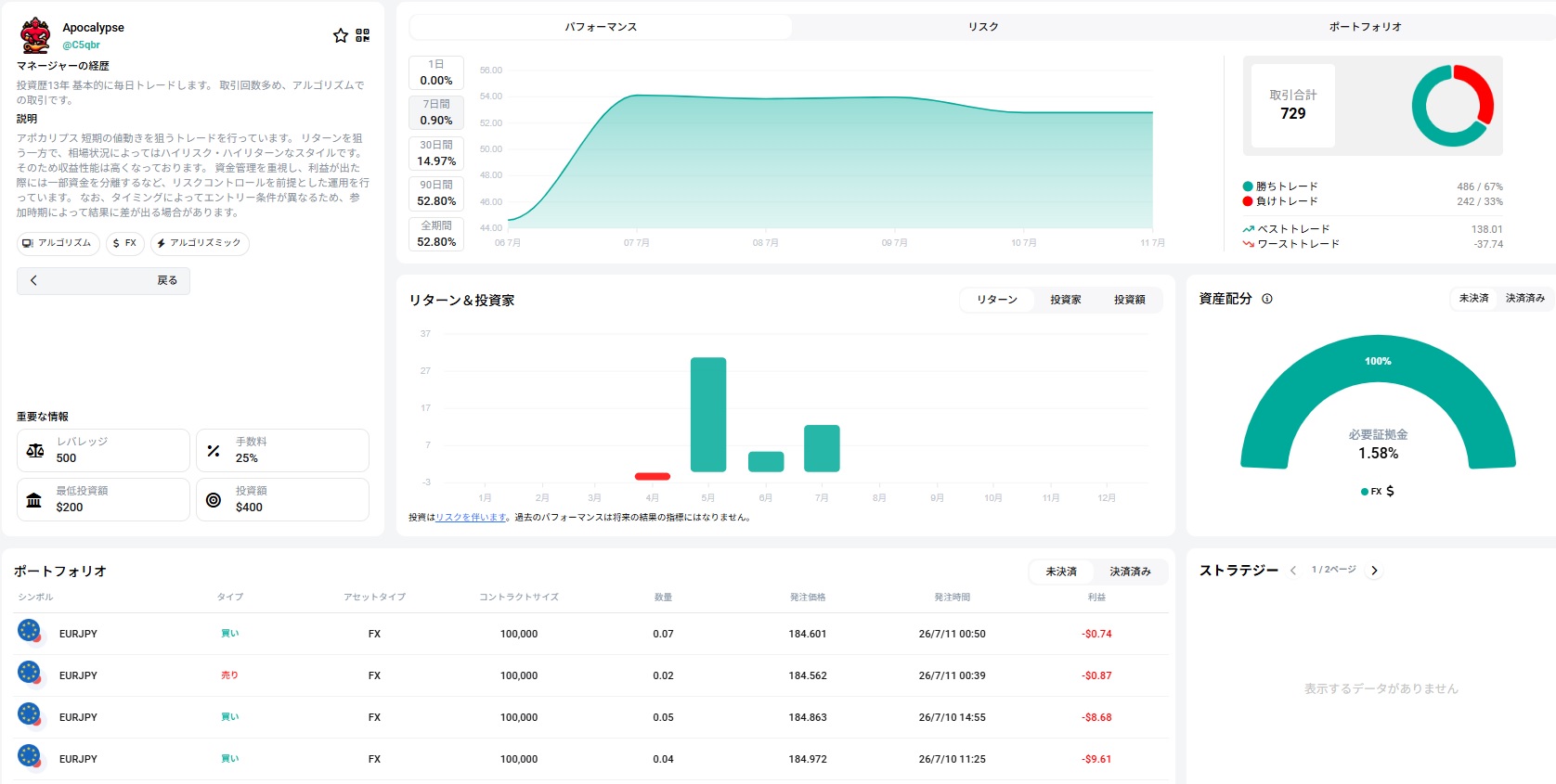The width and height of the screenshot is (1556, 784).
Task: Click the 26/7/10 14:55 time cell
Action: click(x=953, y=717)
